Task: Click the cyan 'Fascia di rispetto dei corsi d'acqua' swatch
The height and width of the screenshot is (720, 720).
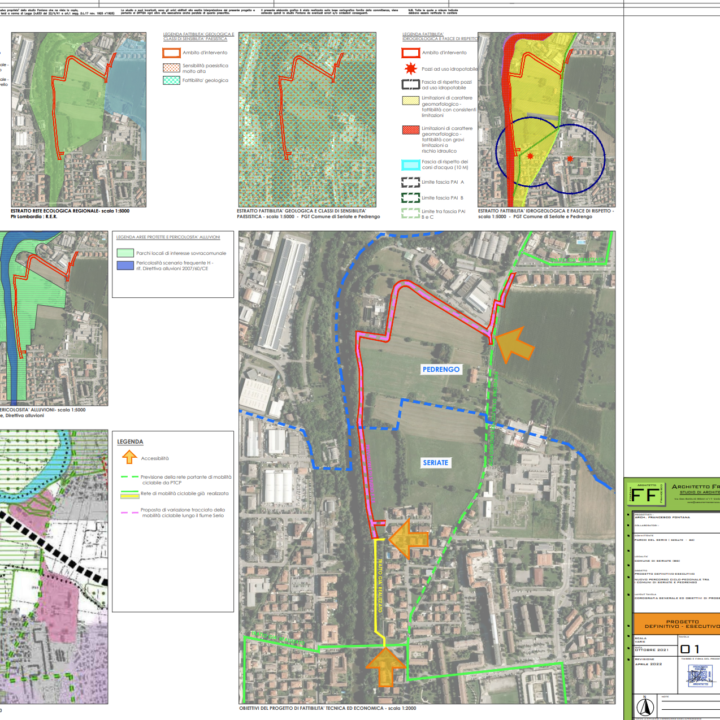Action: pyautogui.click(x=411, y=165)
